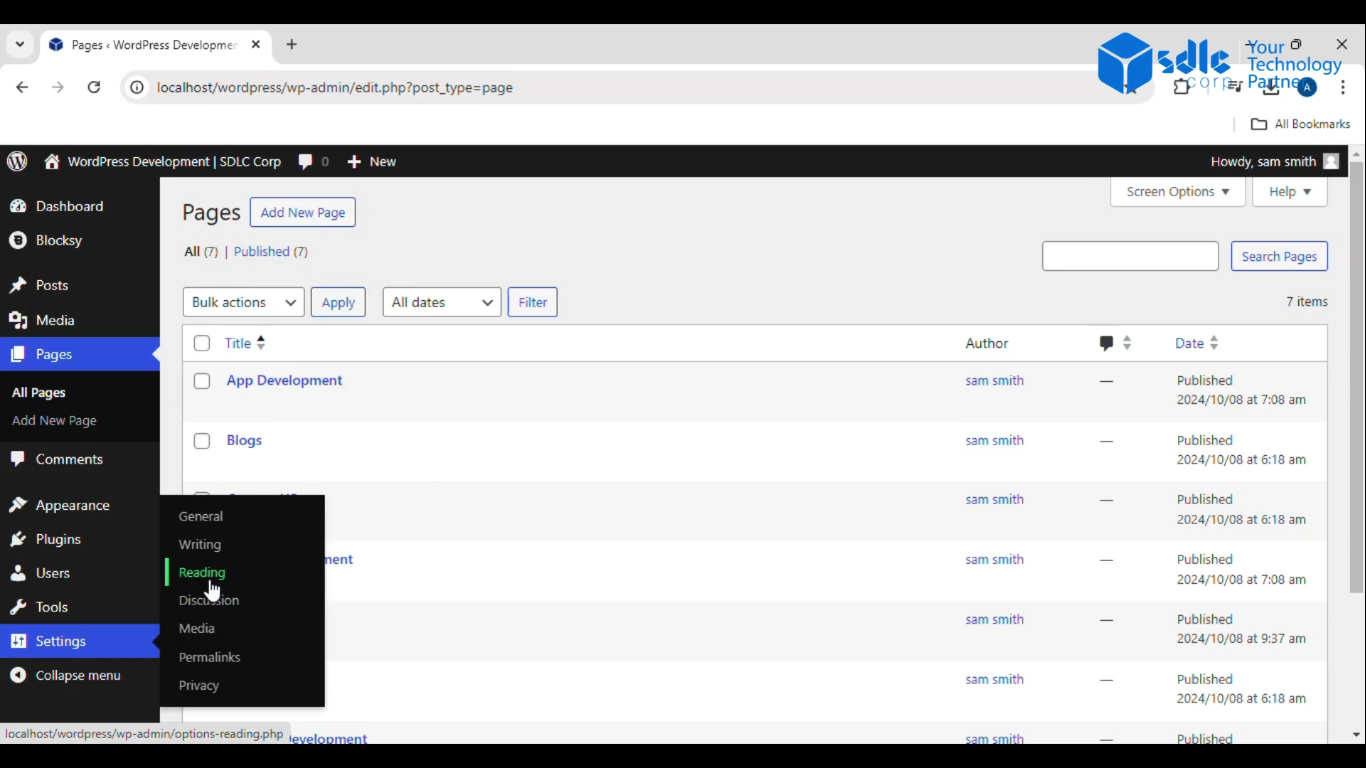Click the comments column sort arrows

[x=1127, y=343]
